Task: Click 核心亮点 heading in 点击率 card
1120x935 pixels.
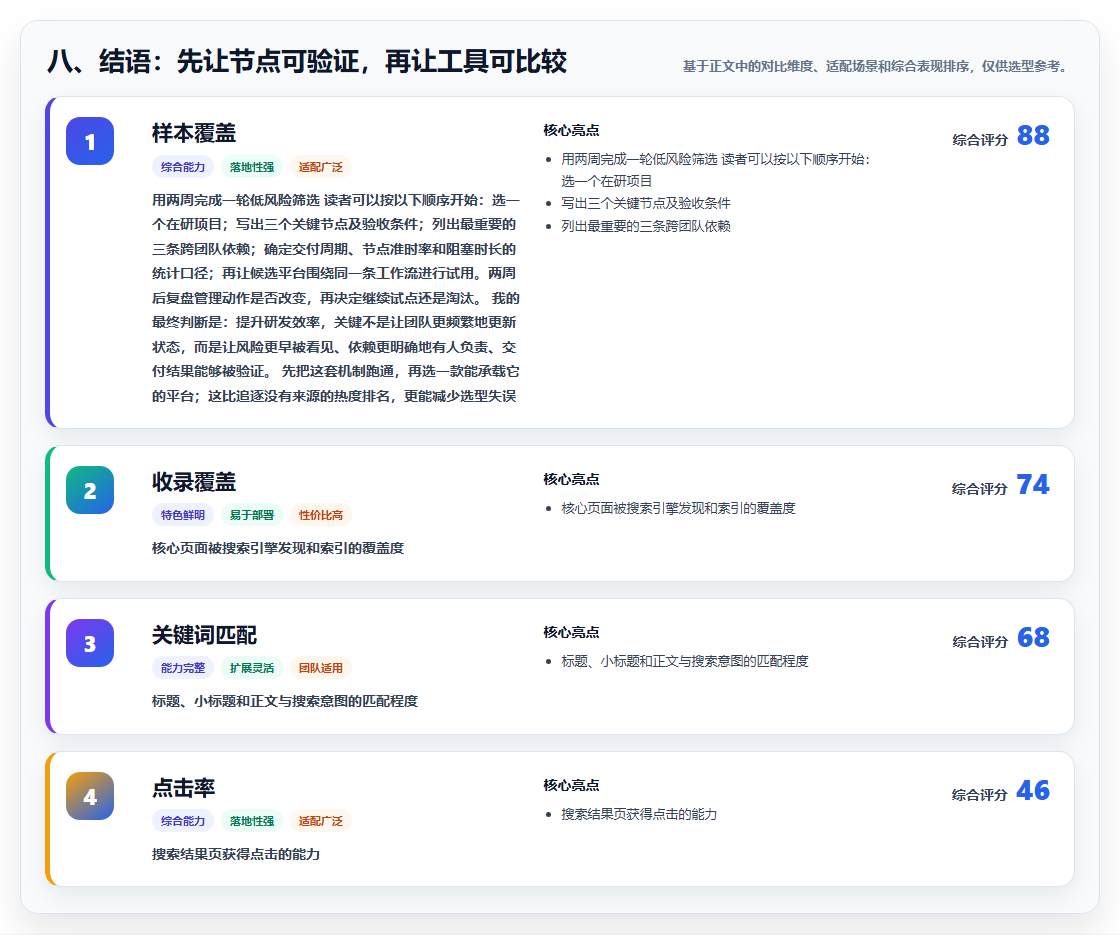Action: [x=571, y=784]
